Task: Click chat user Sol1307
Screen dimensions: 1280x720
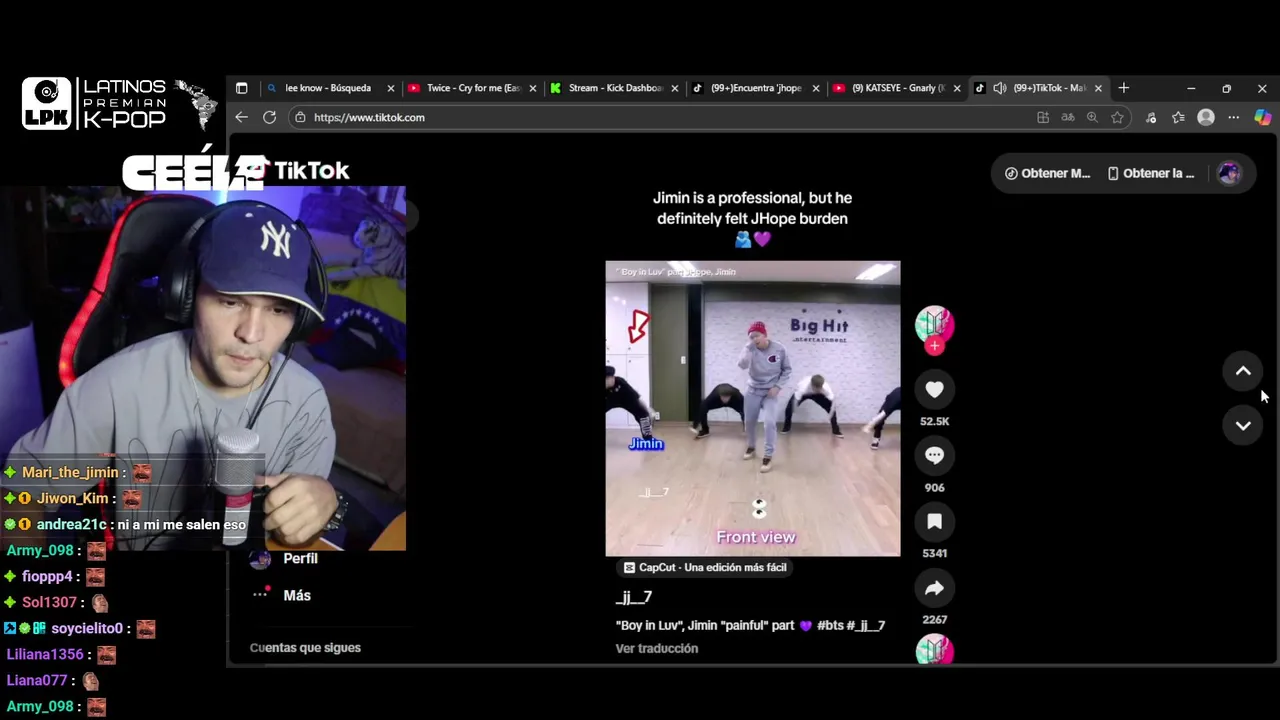Action: pyautogui.click(x=49, y=602)
